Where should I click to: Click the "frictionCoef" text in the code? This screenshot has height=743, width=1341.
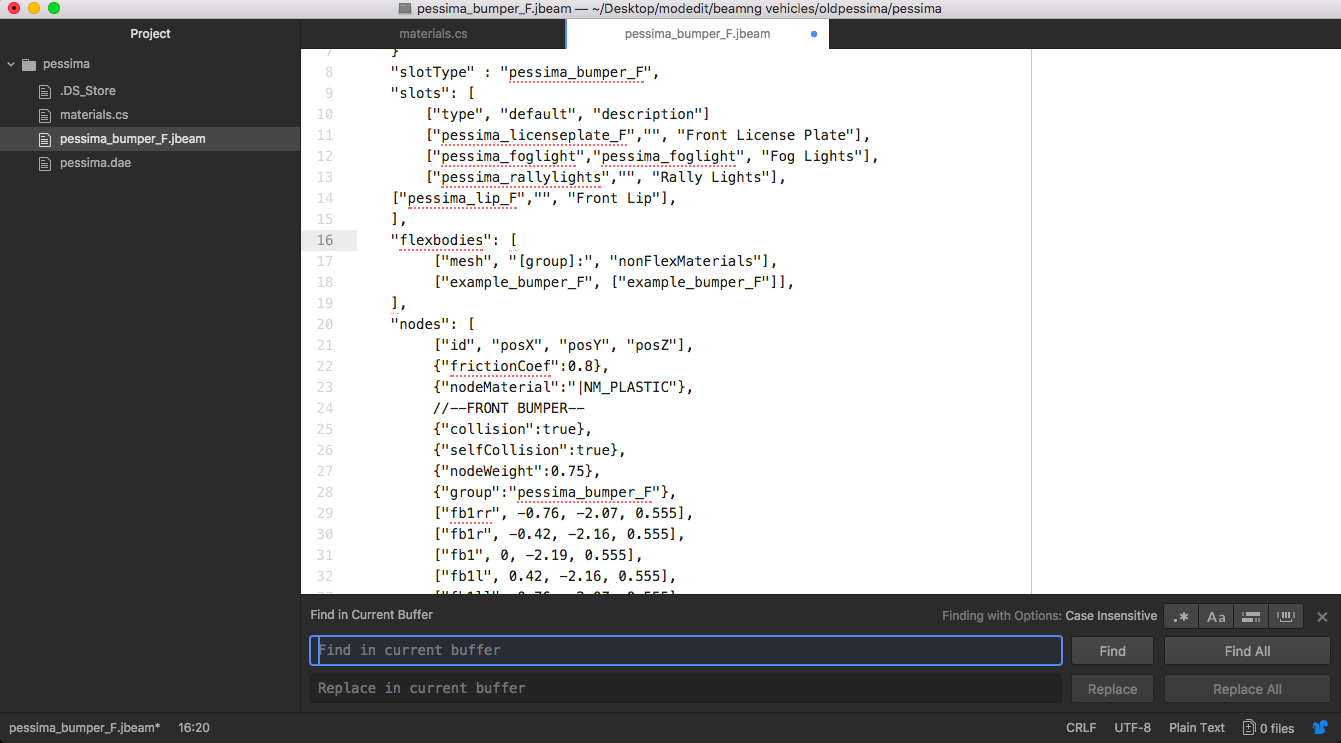501,366
